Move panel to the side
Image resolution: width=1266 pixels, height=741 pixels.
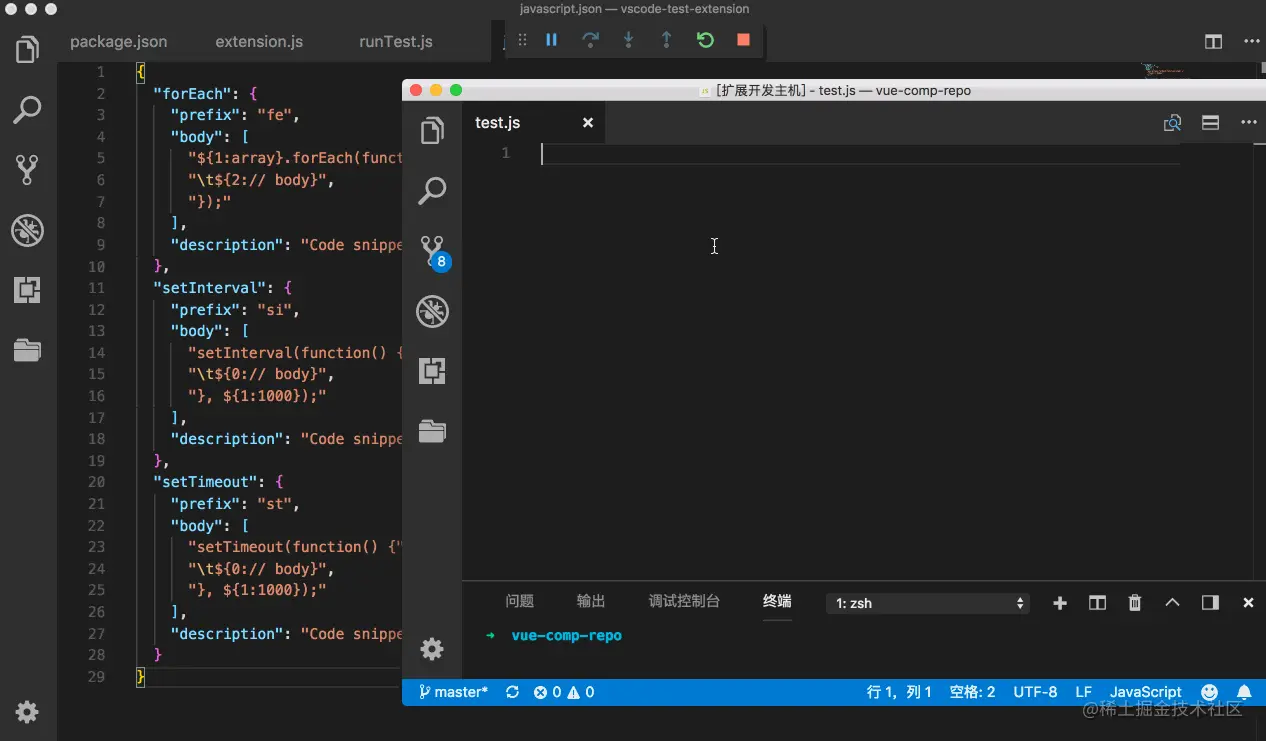point(1210,603)
